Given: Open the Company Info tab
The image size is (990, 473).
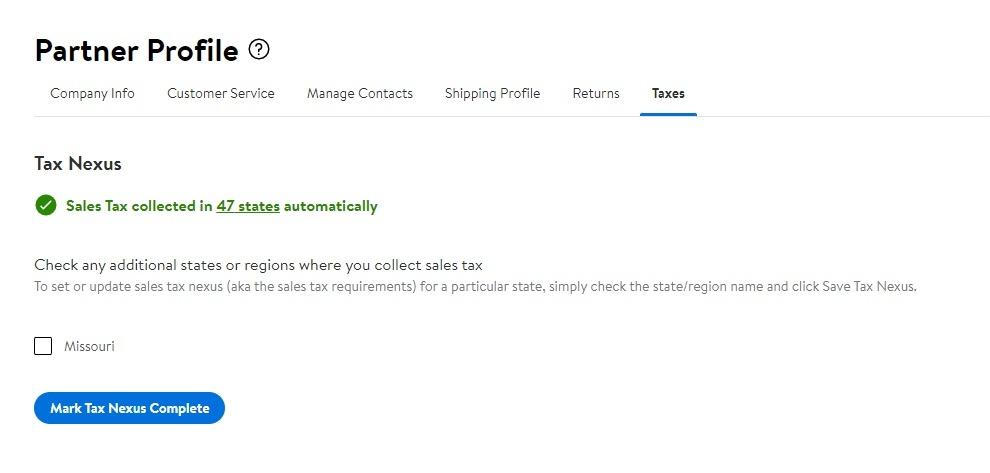Looking at the screenshot, I should [x=92, y=93].
